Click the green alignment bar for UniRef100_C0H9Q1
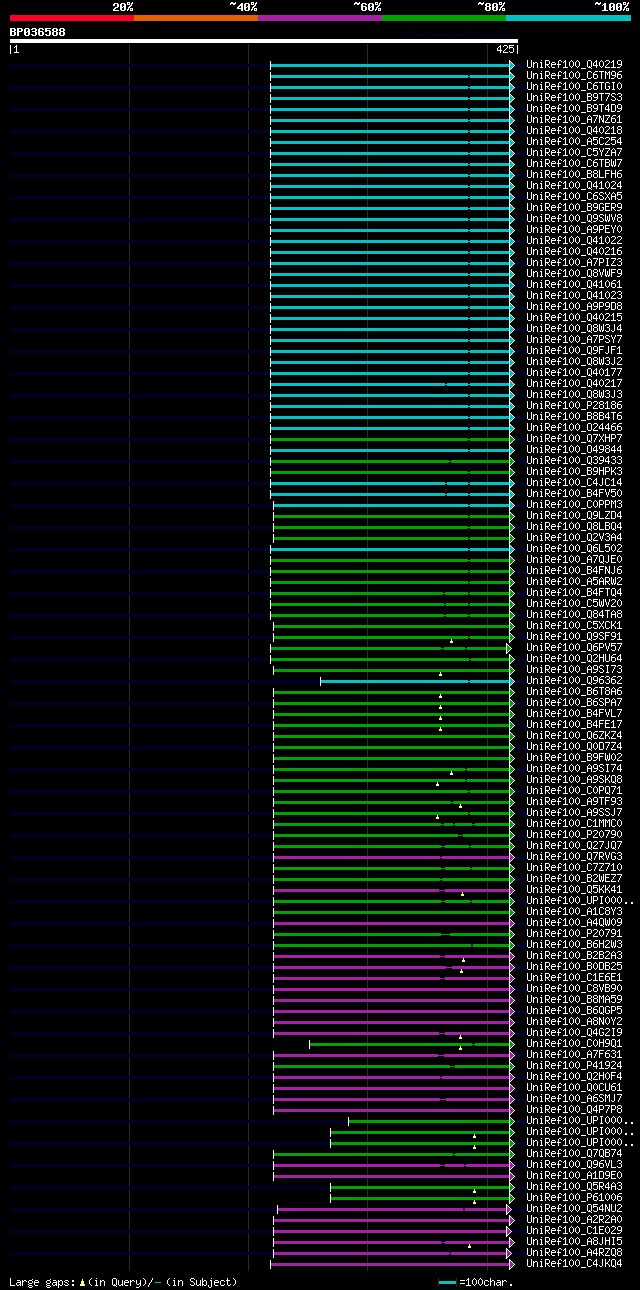Viewport: 640px width, 1290px height. coord(411,1044)
